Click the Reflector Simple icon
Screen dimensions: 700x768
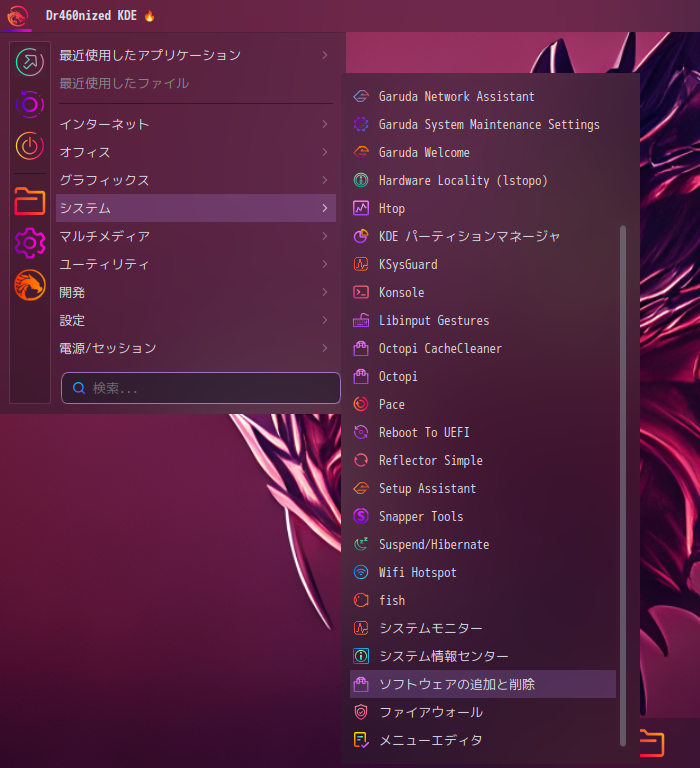[361, 460]
